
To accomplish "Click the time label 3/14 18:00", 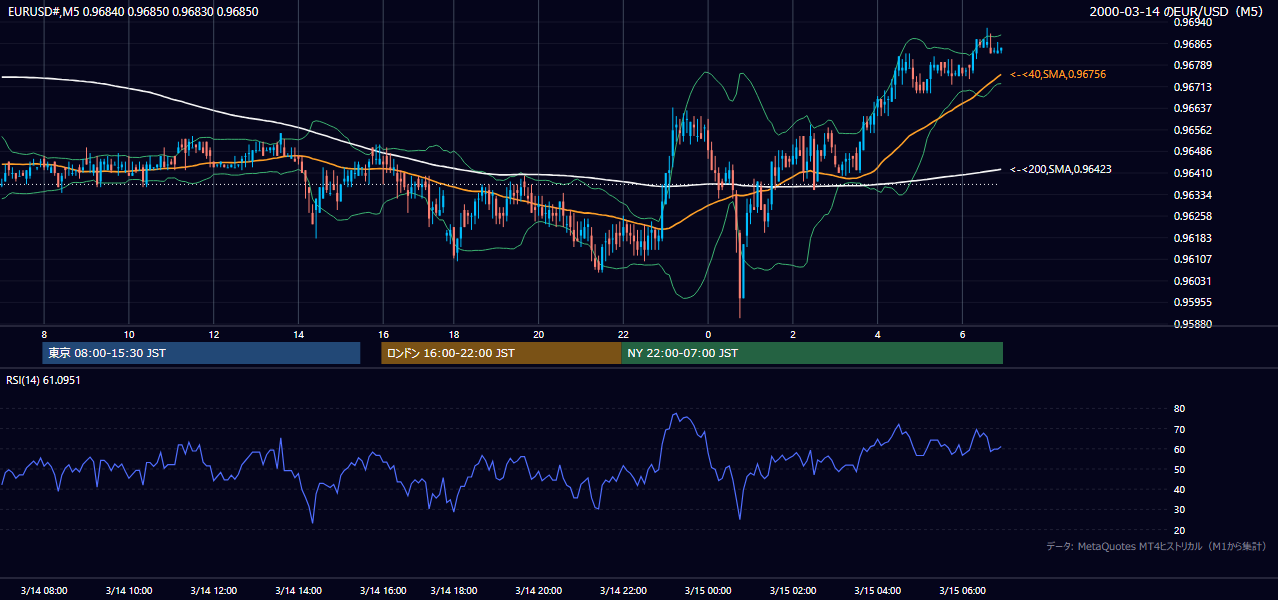I will [454, 591].
